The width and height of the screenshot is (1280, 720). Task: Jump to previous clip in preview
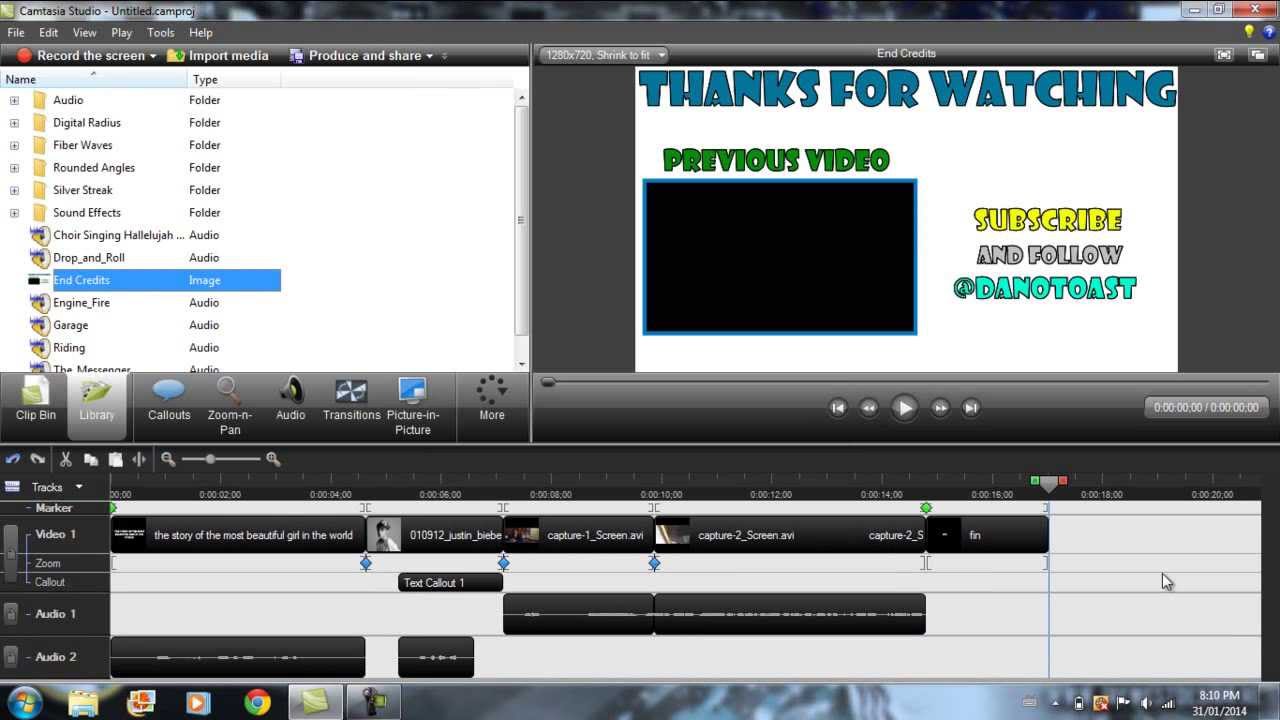[x=838, y=407]
